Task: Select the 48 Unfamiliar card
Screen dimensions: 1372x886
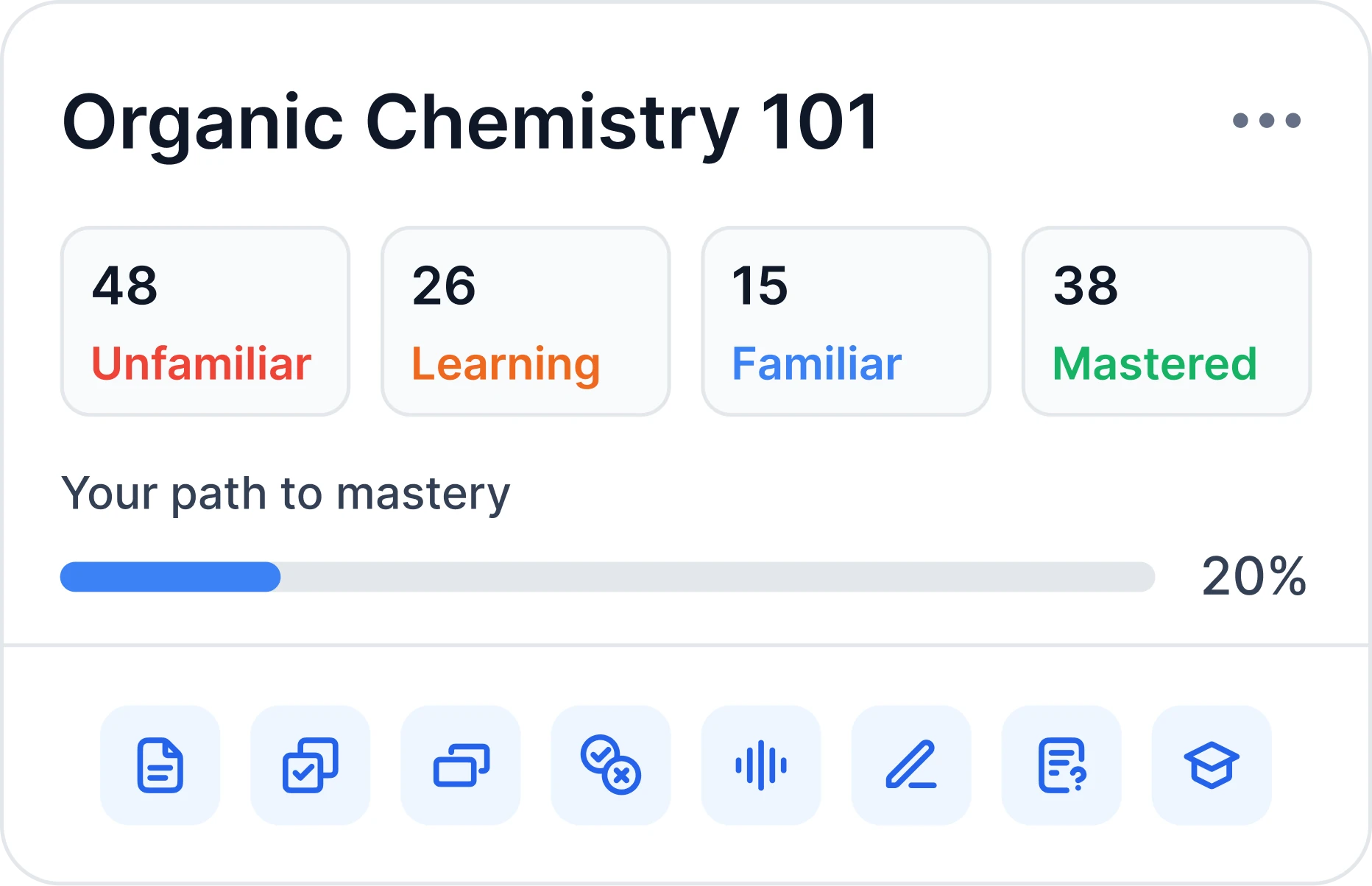Action: coord(205,322)
